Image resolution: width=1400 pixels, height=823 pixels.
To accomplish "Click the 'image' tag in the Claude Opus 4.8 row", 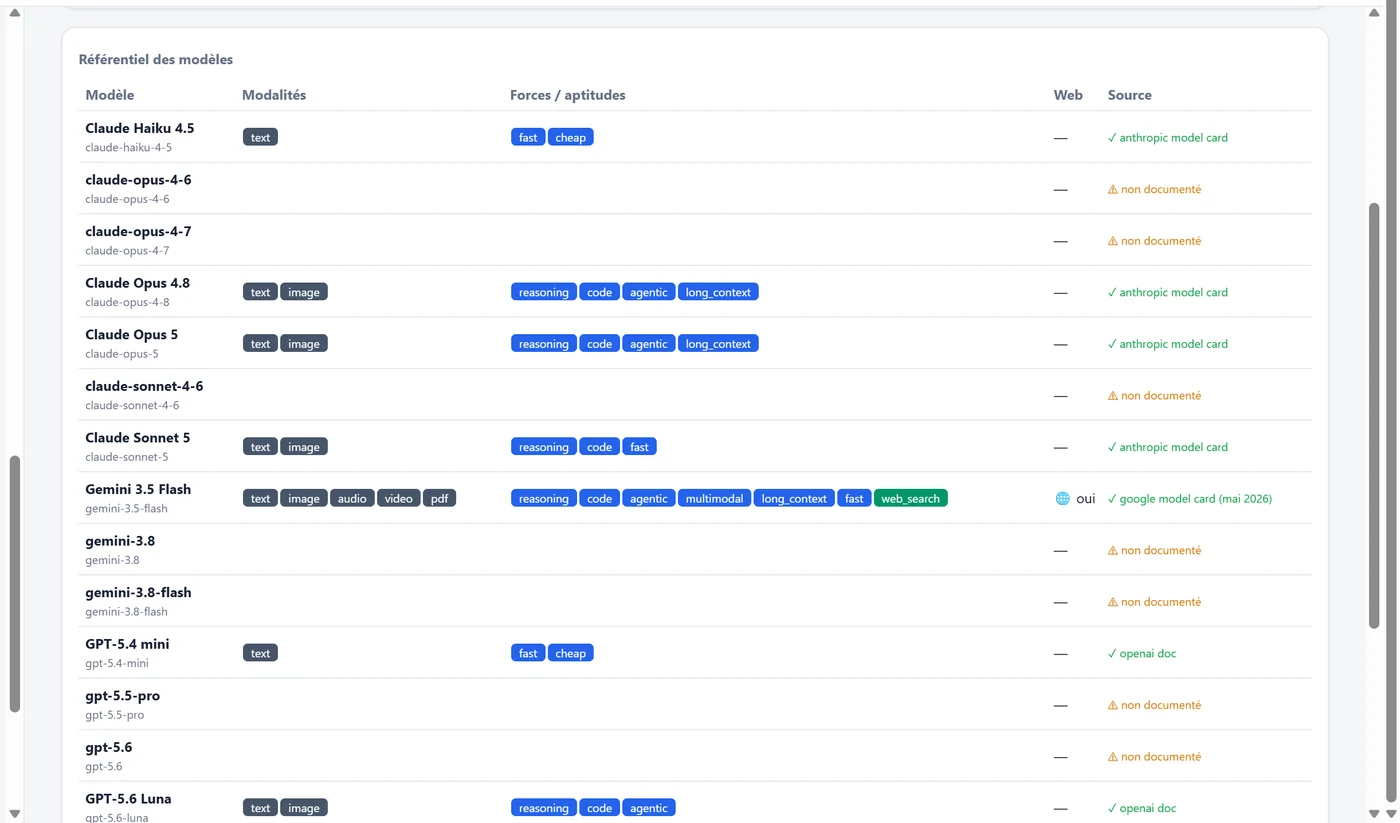I will pos(304,292).
